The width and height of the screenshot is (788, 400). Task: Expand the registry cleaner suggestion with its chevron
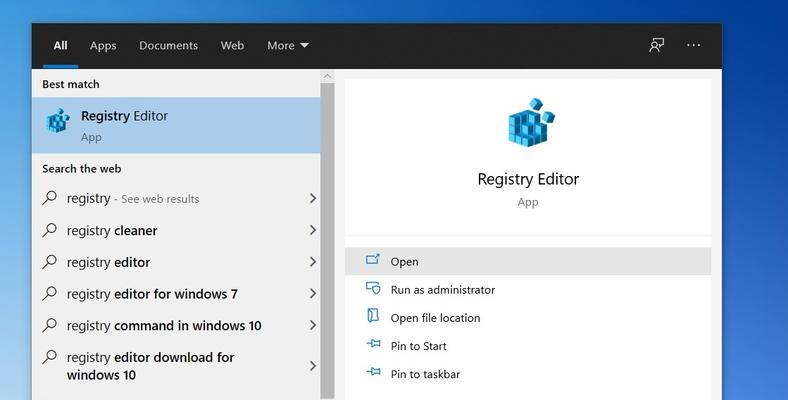313,230
